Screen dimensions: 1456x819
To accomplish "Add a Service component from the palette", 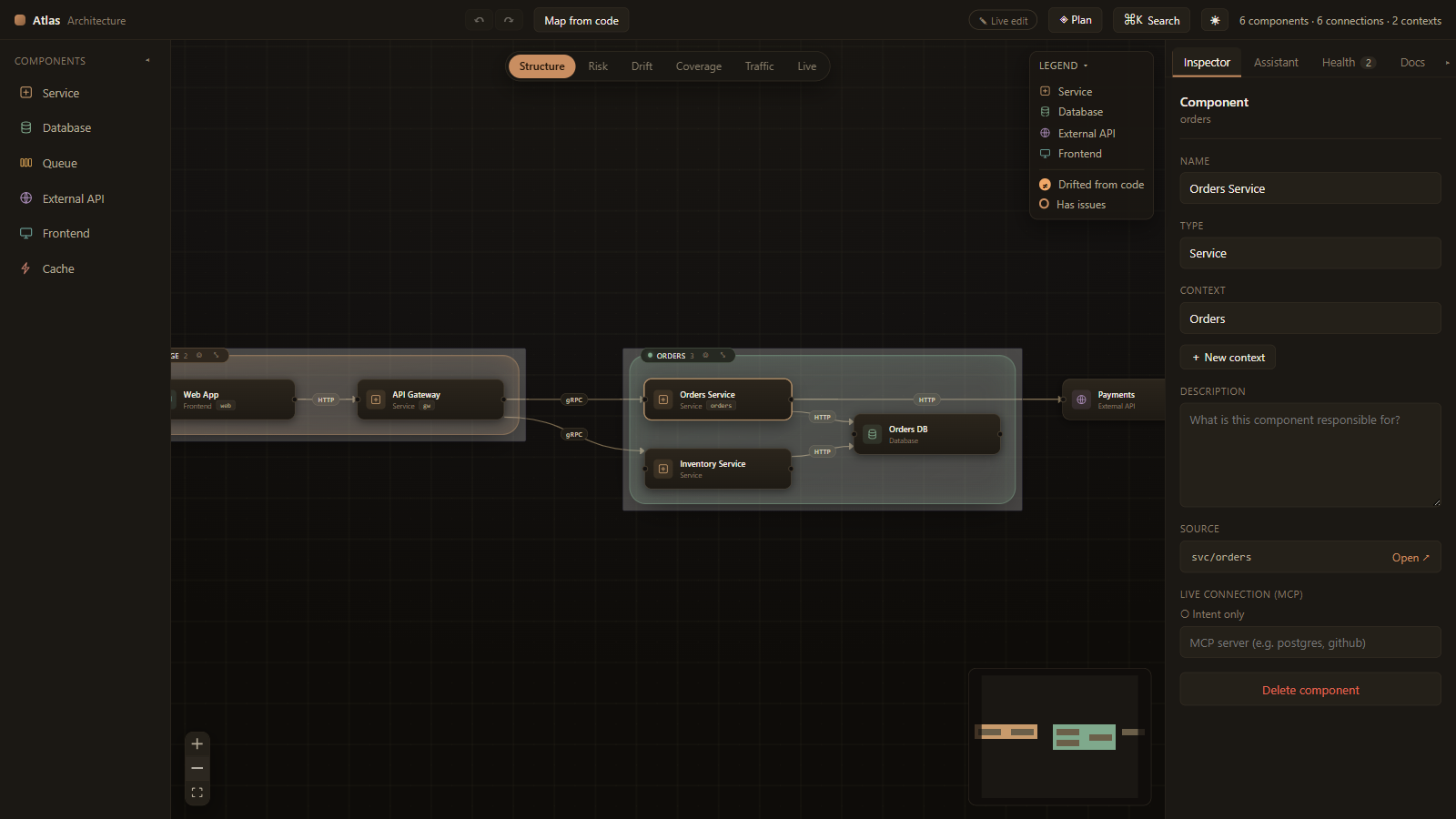I will 86,93.
